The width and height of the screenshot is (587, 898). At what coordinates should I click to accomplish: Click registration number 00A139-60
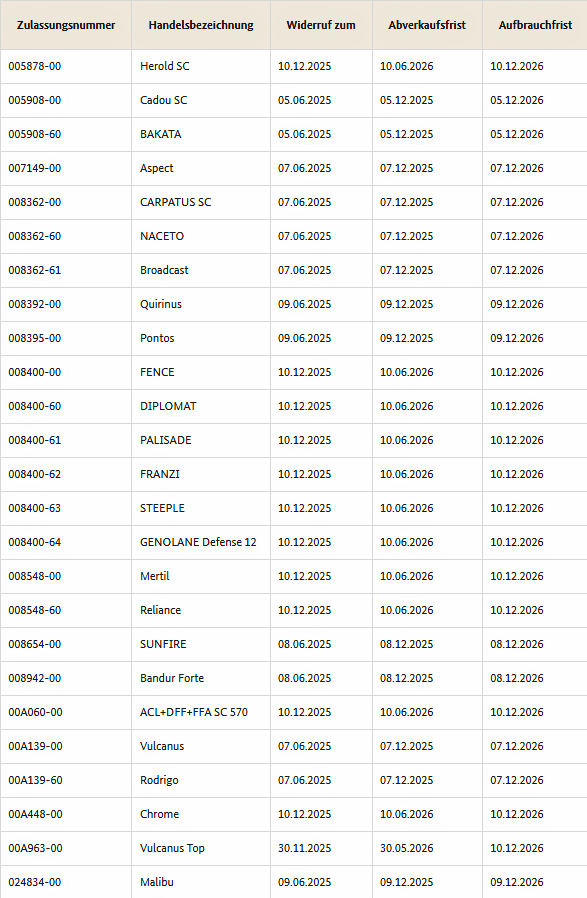tap(36, 781)
